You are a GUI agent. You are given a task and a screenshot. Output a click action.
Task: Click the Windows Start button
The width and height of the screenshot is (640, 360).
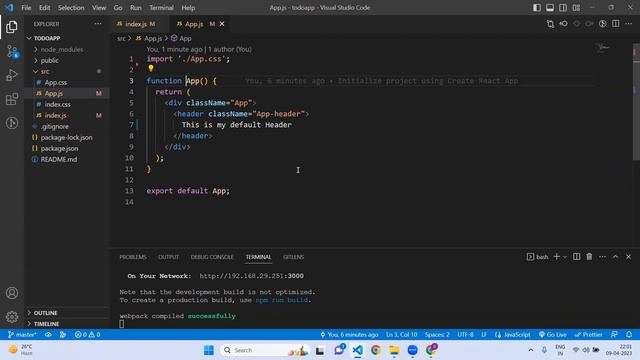(x=209, y=350)
